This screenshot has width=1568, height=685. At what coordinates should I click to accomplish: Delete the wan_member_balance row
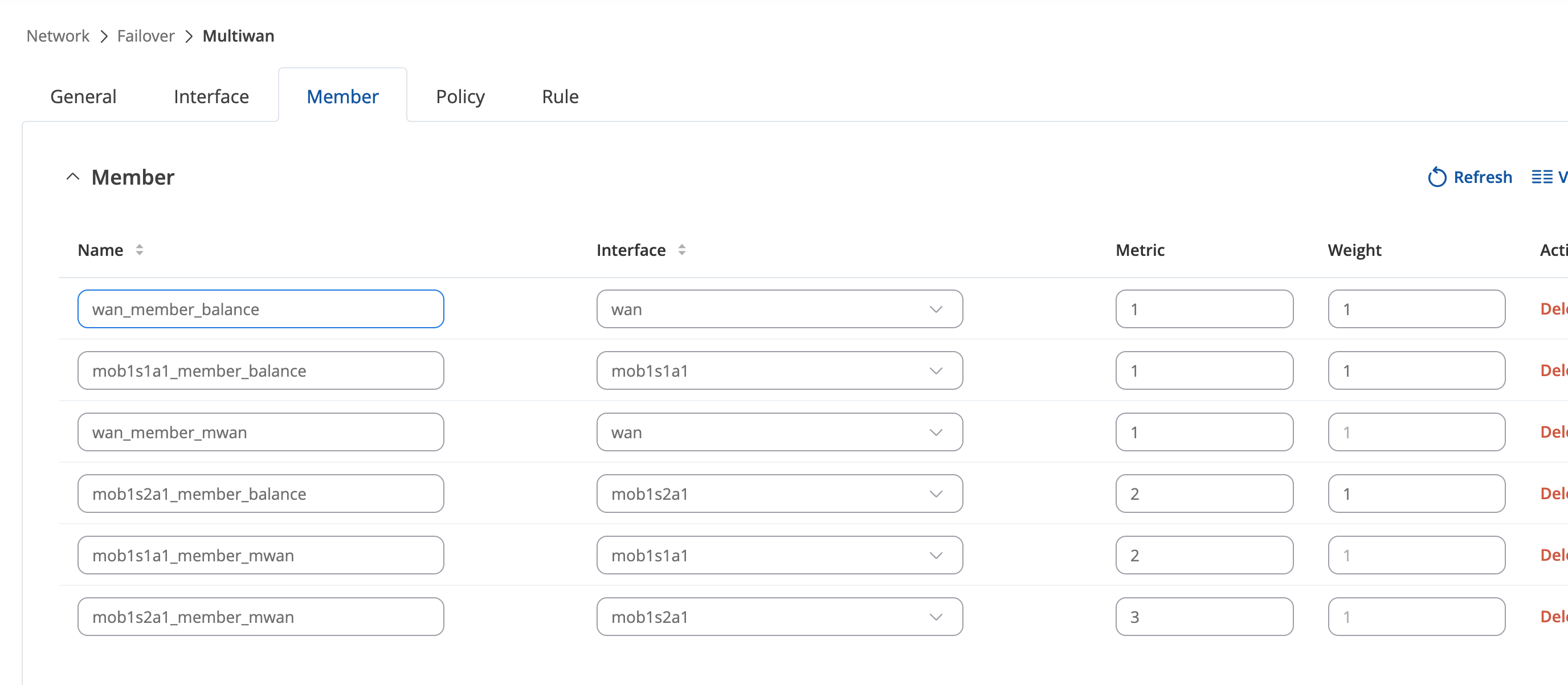click(1553, 309)
